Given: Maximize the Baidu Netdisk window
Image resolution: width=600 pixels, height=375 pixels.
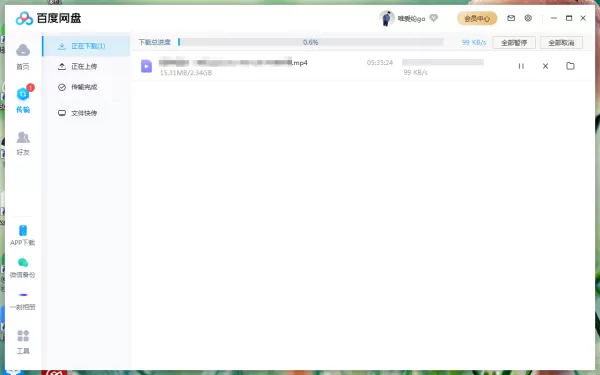Looking at the screenshot, I should (569, 18).
